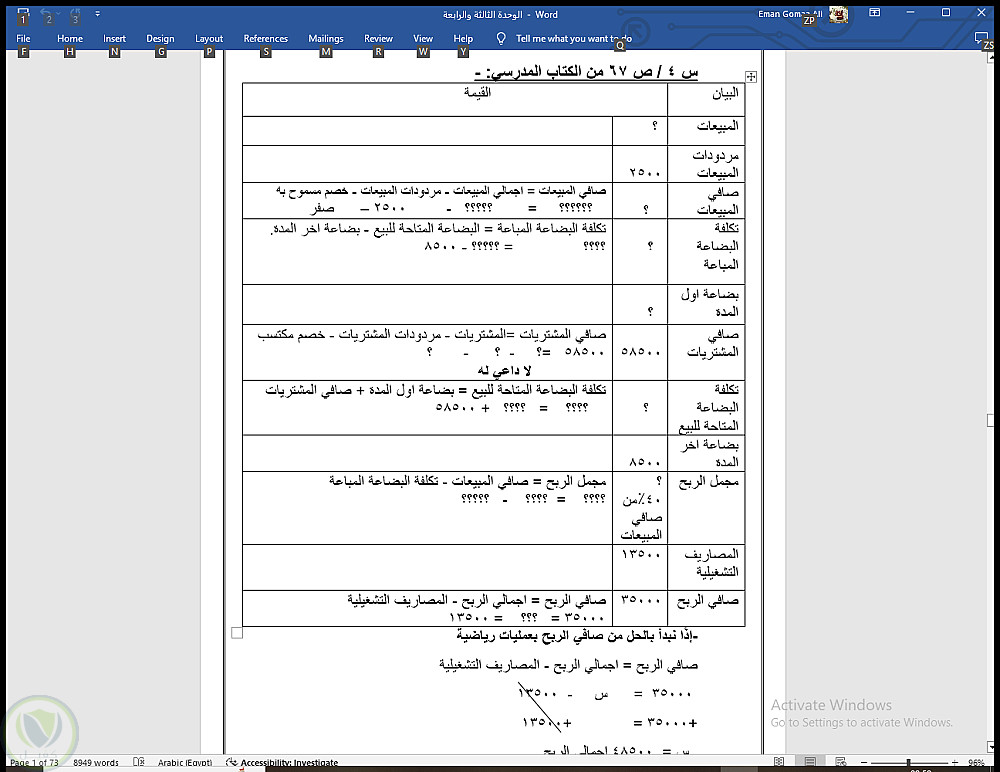The height and width of the screenshot is (772, 1000).
Task: Open the File menu
Action: tap(23, 39)
